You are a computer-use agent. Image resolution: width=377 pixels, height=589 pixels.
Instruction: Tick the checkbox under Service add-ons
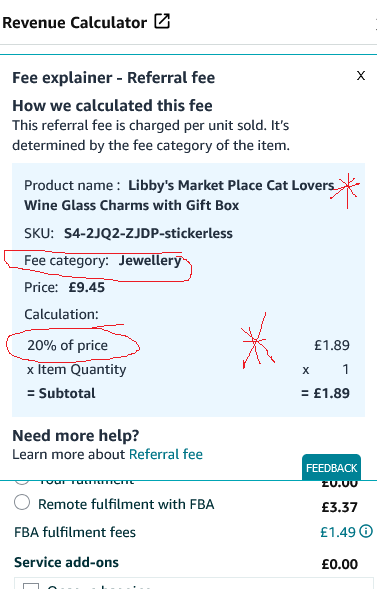point(31,586)
